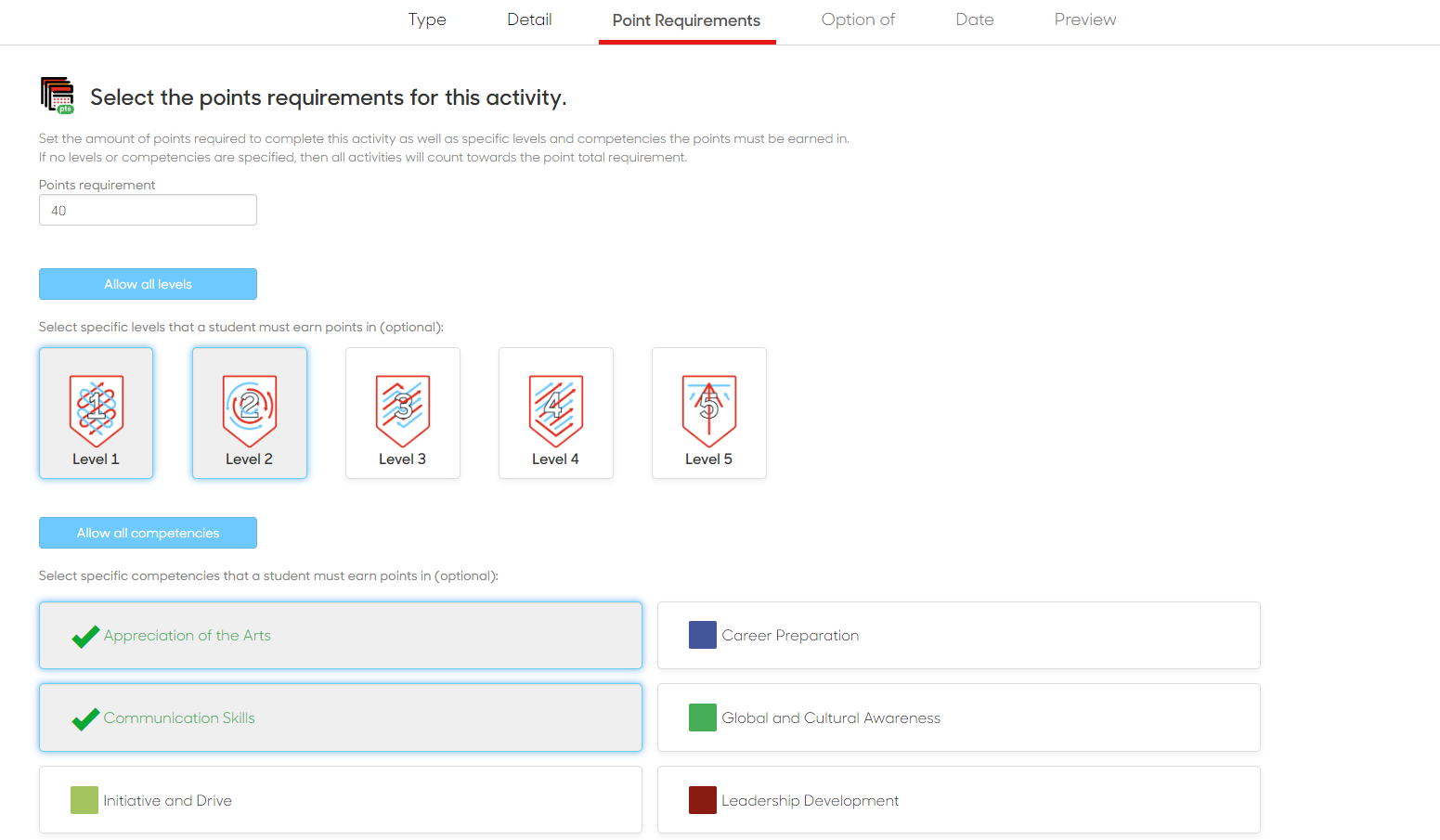The width and height of the screenshot is (1440, 840).
Task: Go to the Option of tab
Action: (858, 19)
